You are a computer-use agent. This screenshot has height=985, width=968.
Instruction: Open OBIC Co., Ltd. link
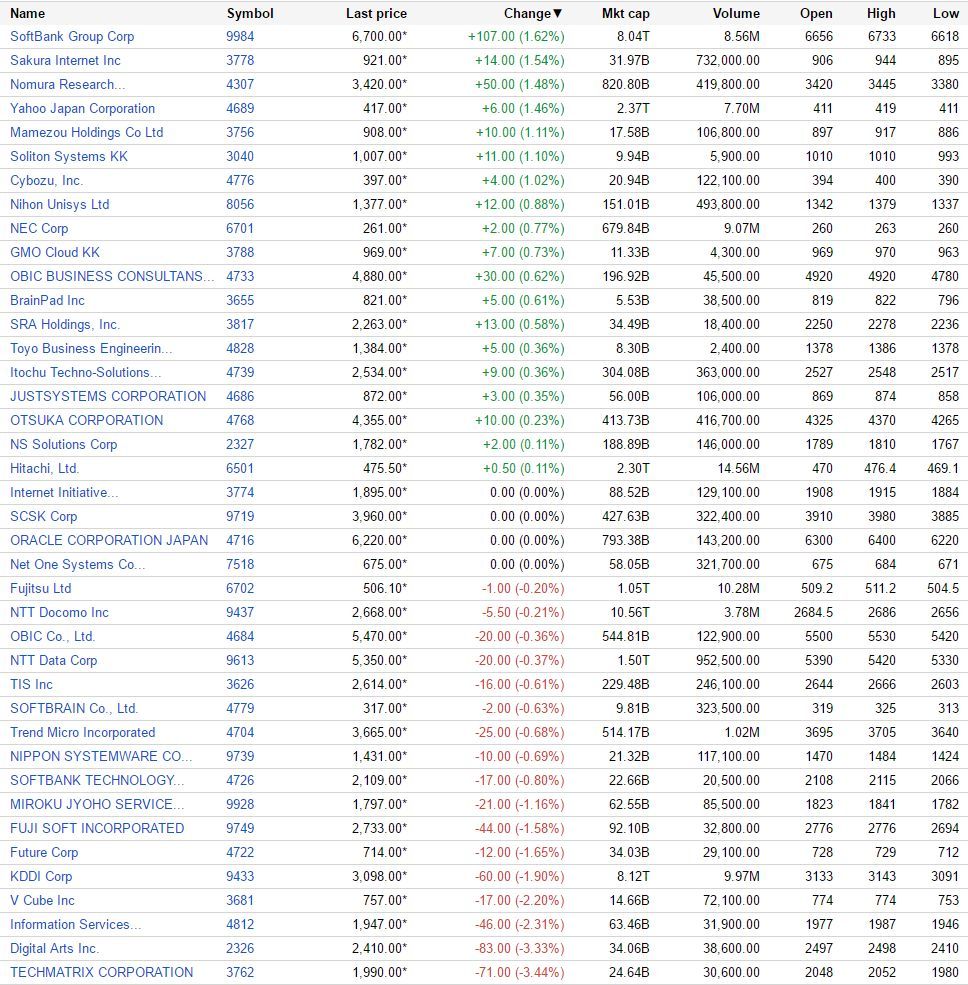point(52,636)
